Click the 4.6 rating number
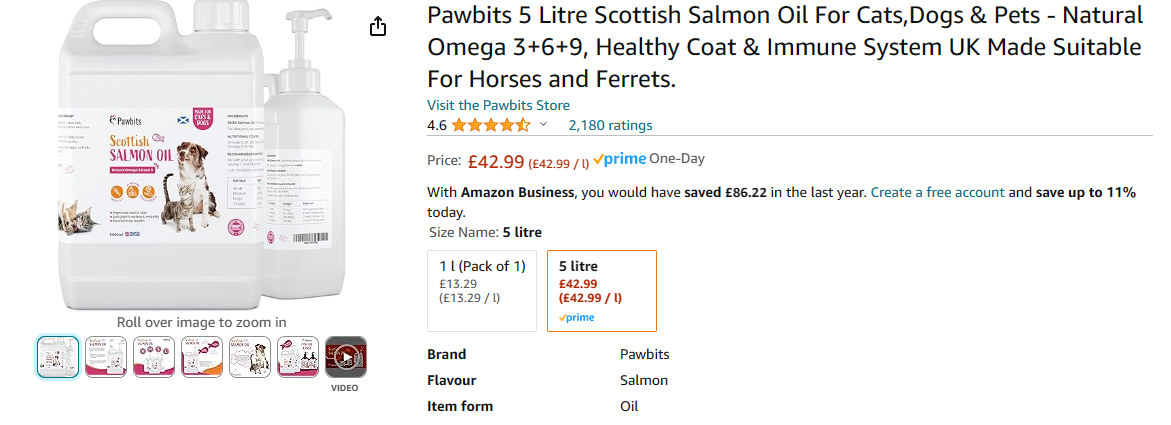Image resolution: width=1171 pixels, height=425 pixels. coord(437,126)
